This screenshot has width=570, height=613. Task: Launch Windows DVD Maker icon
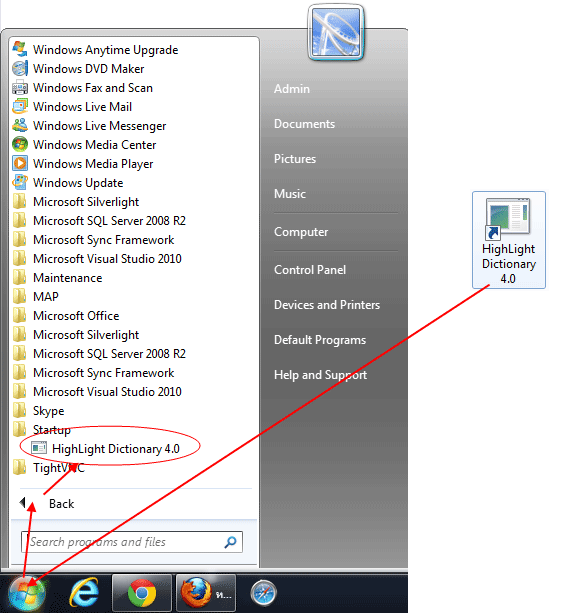tap(20, 69)
